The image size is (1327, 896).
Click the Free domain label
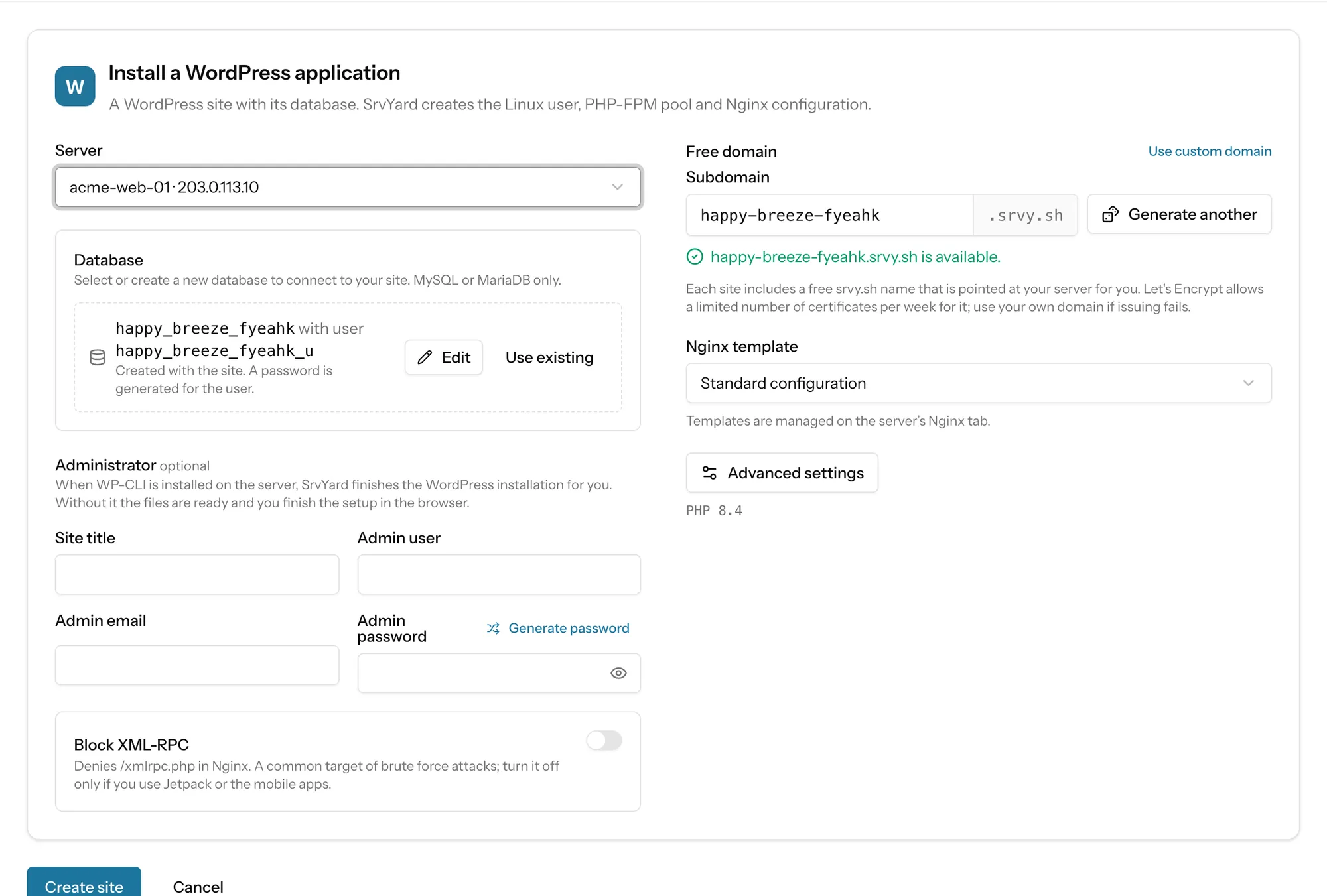[x=731, y=151]
